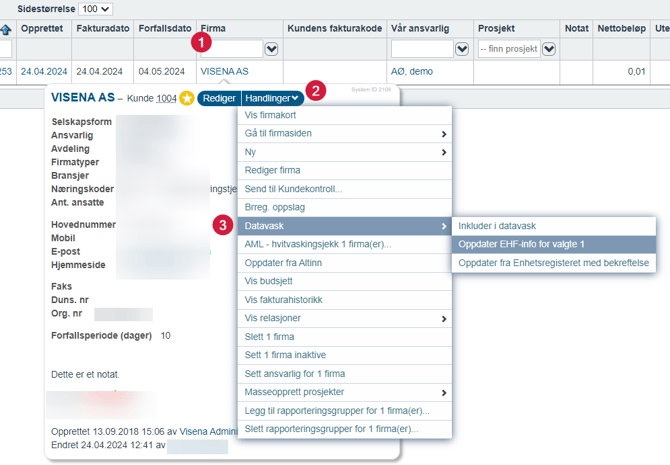Screen dimensions: 670x465
Task: Expand the Masseopprett prosjekter submenu
Action: [345, 392]
